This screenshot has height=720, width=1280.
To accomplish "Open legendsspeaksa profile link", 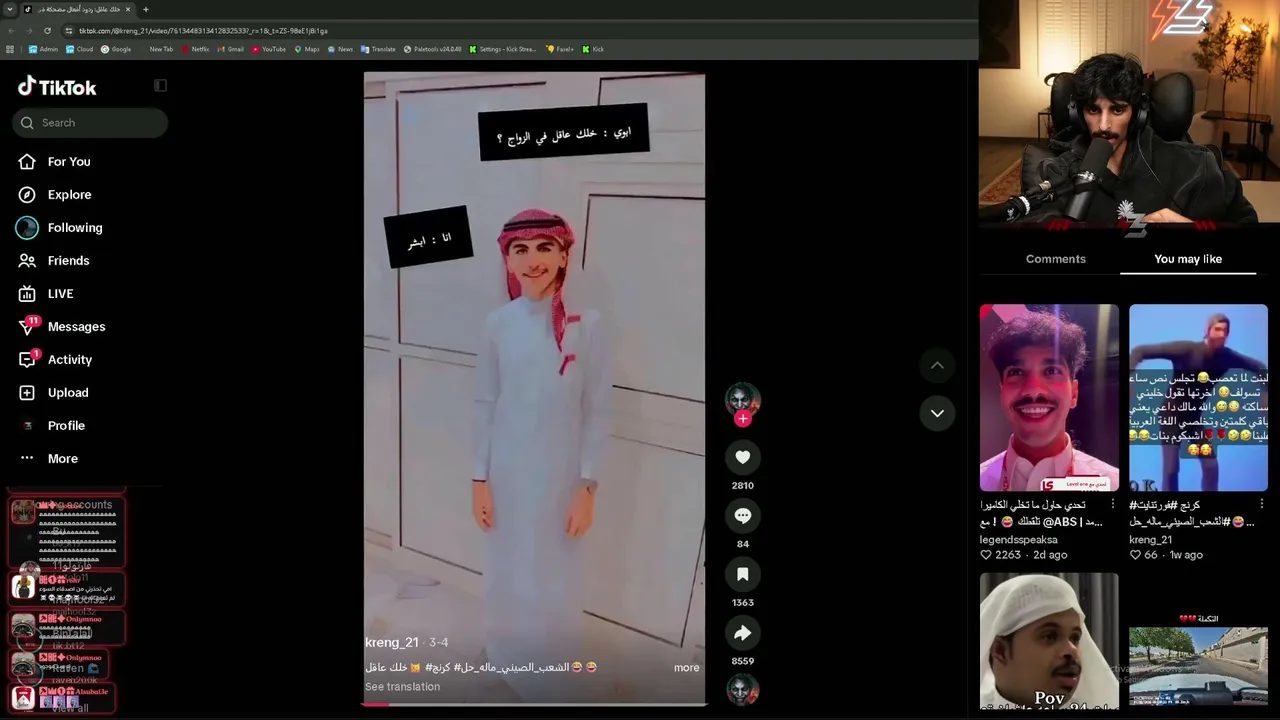I will tap(1018, 540).
